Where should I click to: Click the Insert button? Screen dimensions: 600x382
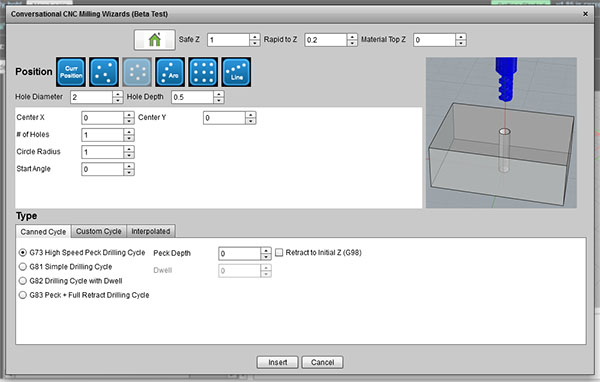click(x=277, y=362)
